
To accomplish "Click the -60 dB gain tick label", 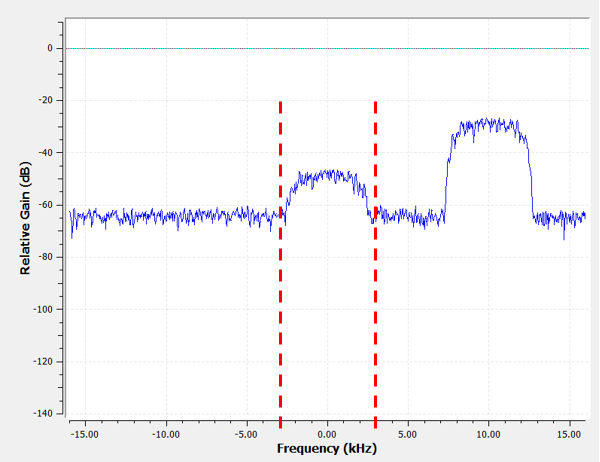I will tap(42, 205).
